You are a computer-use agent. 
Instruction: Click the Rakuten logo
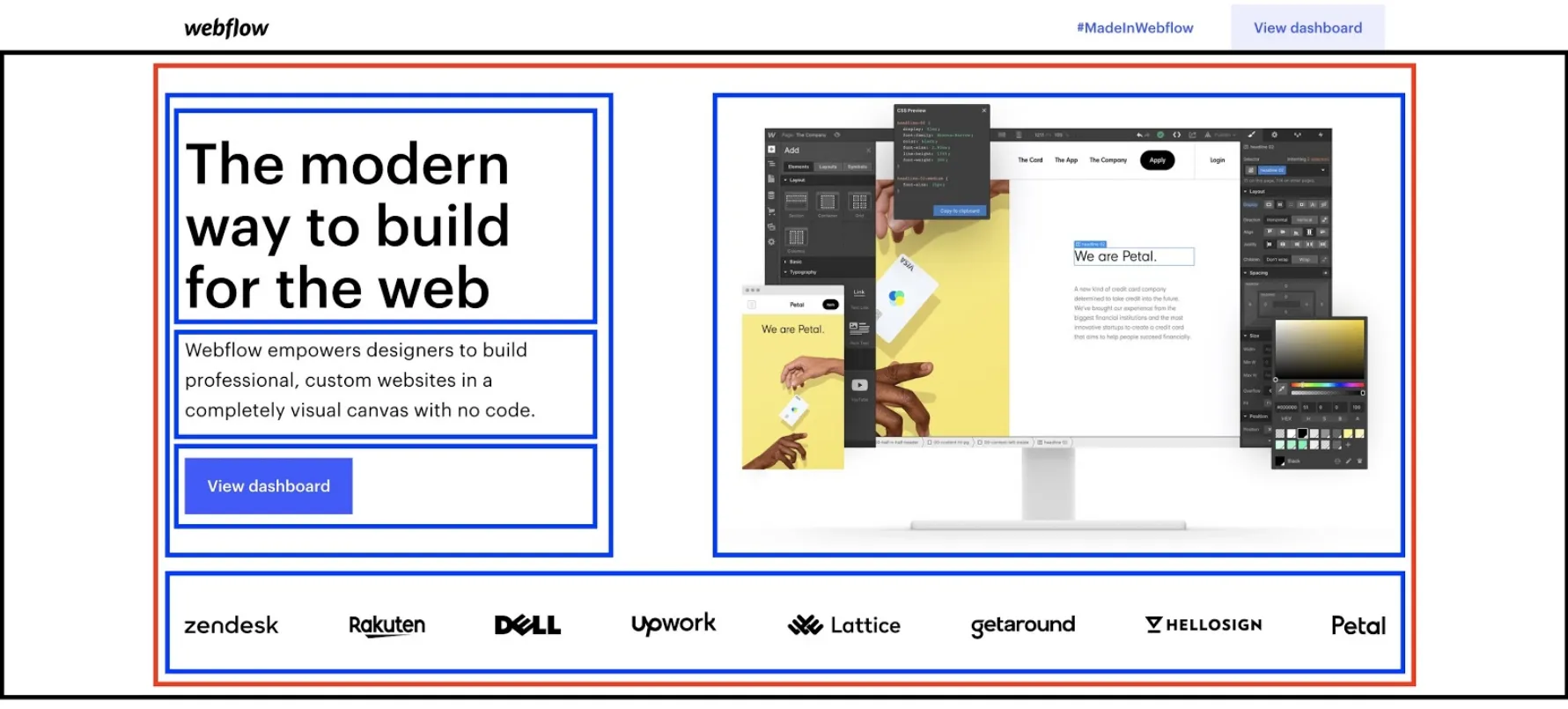coord(387,625)
